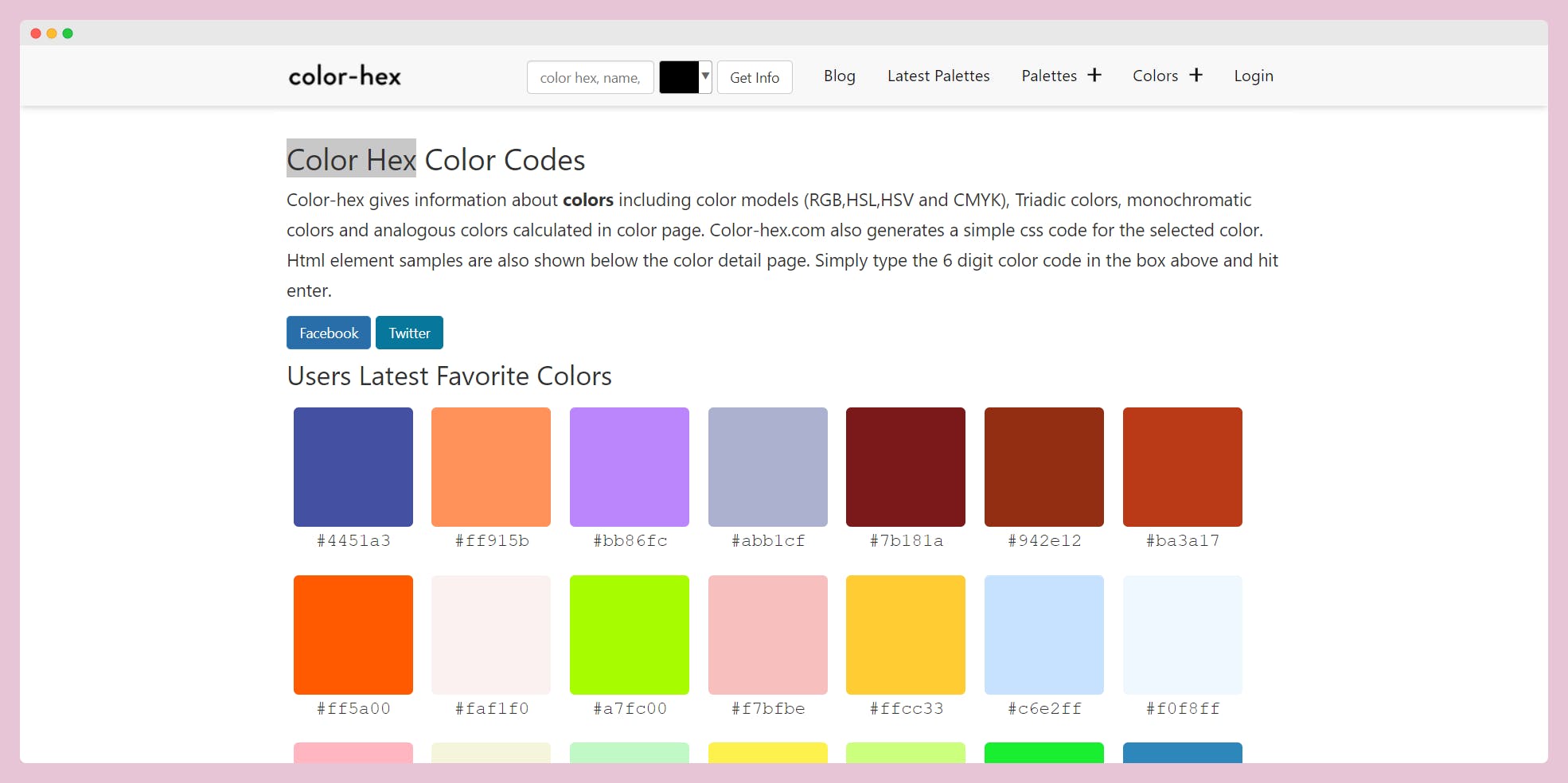Open the Colors menu
The width and height of the screenshot is (1568, 783).
click(x=1155, y=76)
